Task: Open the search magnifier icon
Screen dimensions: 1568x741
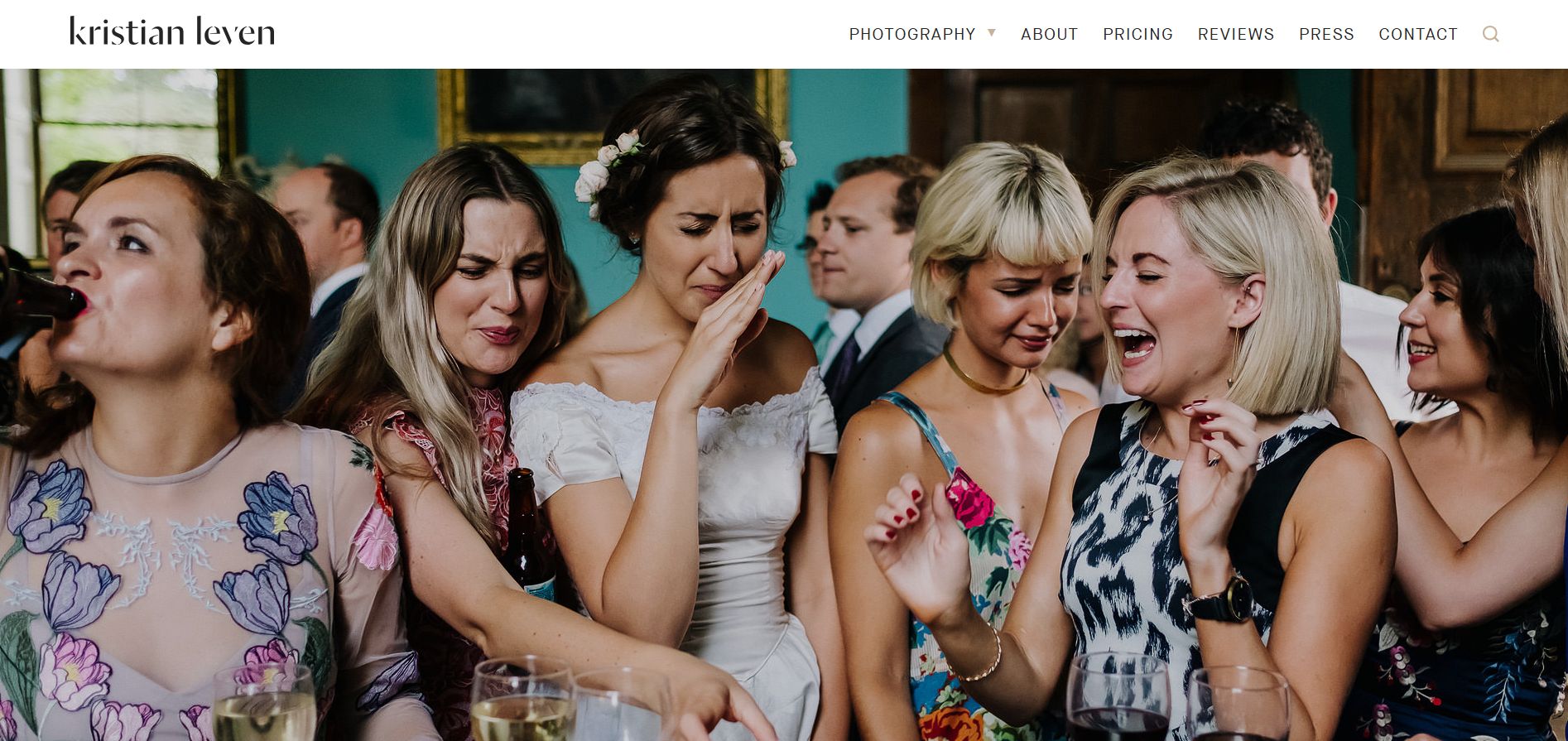Action: tap(1490, 34)
